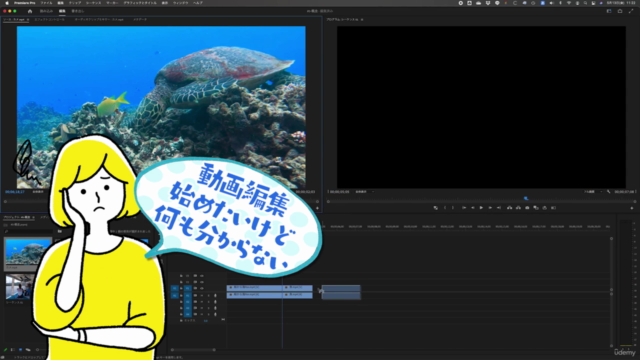Open the Home screen icon
Screen dimensions: 640x360
(30, 11)
